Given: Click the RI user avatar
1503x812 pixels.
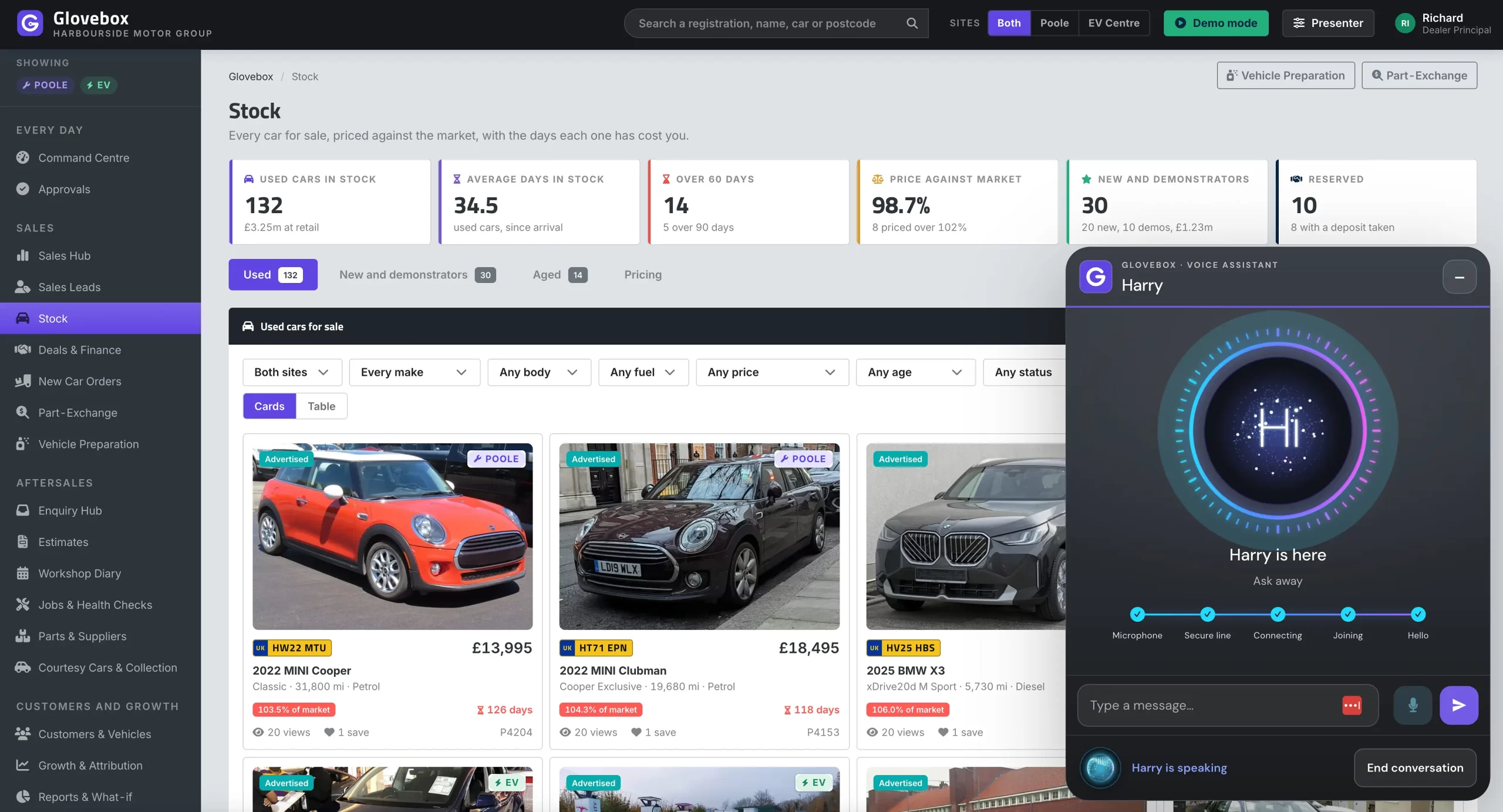Looking at the screenshot, I should (1405, 23).
